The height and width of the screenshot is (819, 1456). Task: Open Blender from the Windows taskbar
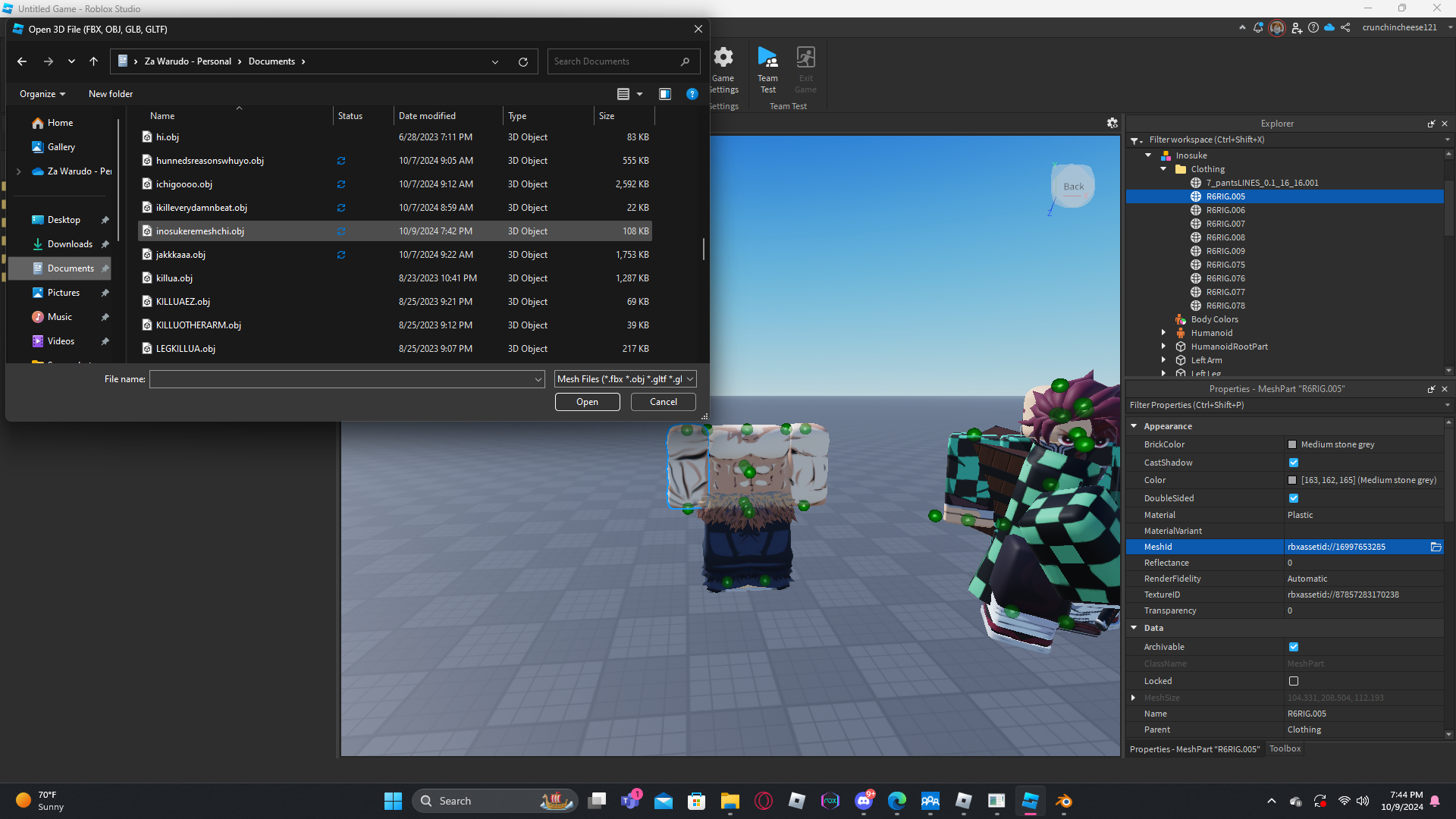click(x=1063, y=801)
